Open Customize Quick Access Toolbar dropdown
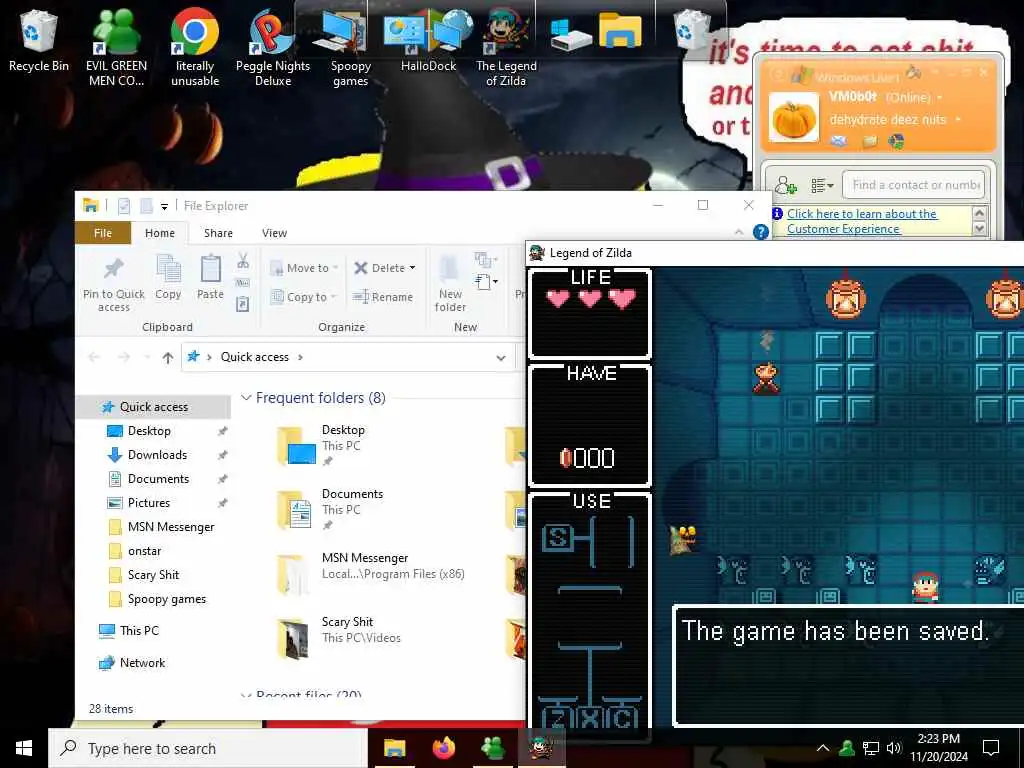 click(x=165, y=206)
